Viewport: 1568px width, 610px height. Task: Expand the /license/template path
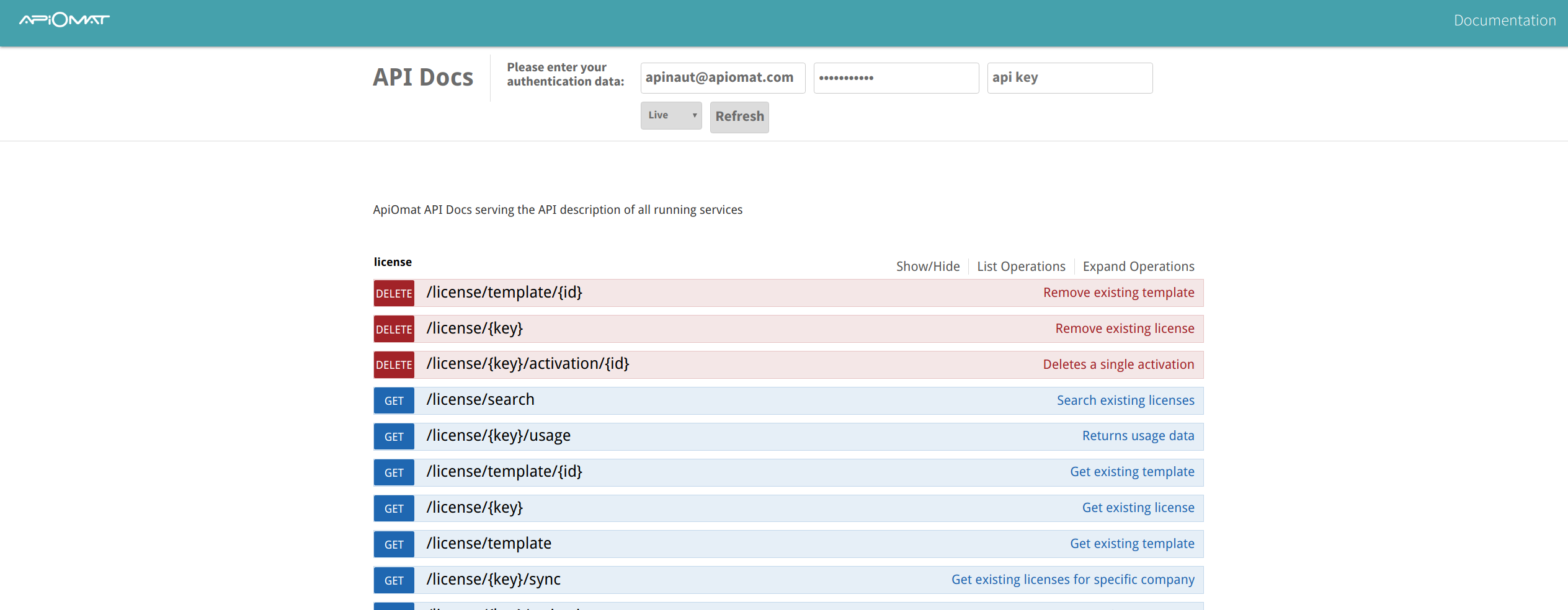tap(489, 544)
